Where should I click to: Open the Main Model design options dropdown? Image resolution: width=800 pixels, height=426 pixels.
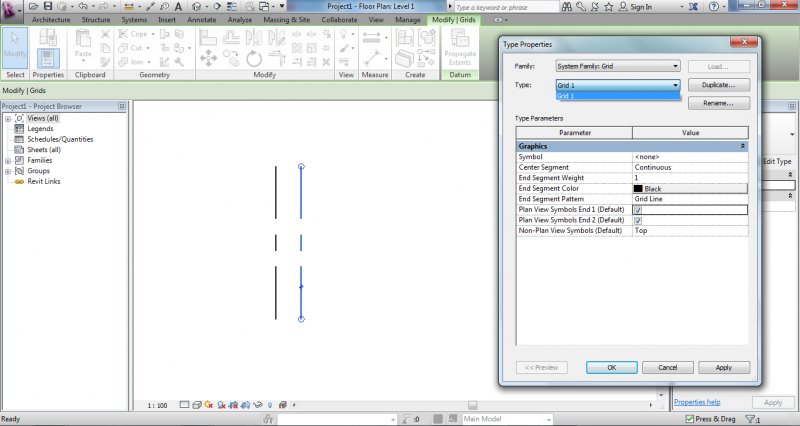pyautogui.click(x=507, y=419)
